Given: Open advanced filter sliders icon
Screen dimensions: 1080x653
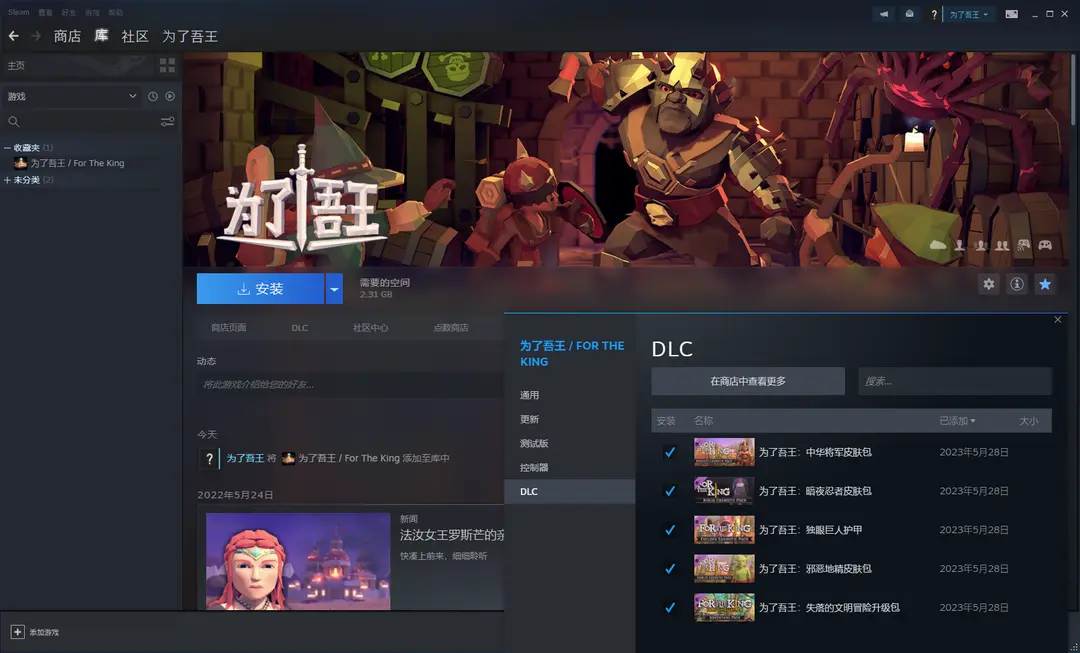Looking at the screenshot, I should coord(167,122).
